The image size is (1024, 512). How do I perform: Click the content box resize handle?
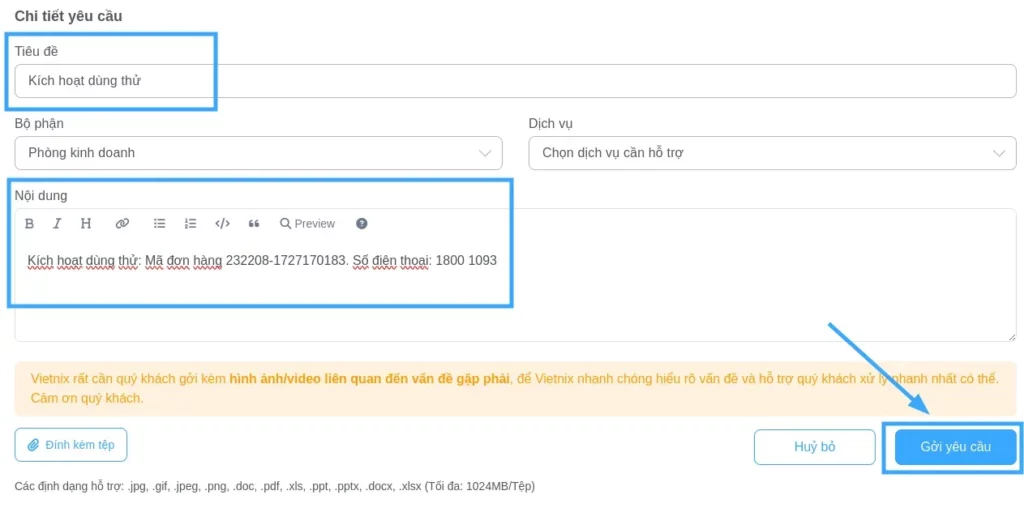1011,337
